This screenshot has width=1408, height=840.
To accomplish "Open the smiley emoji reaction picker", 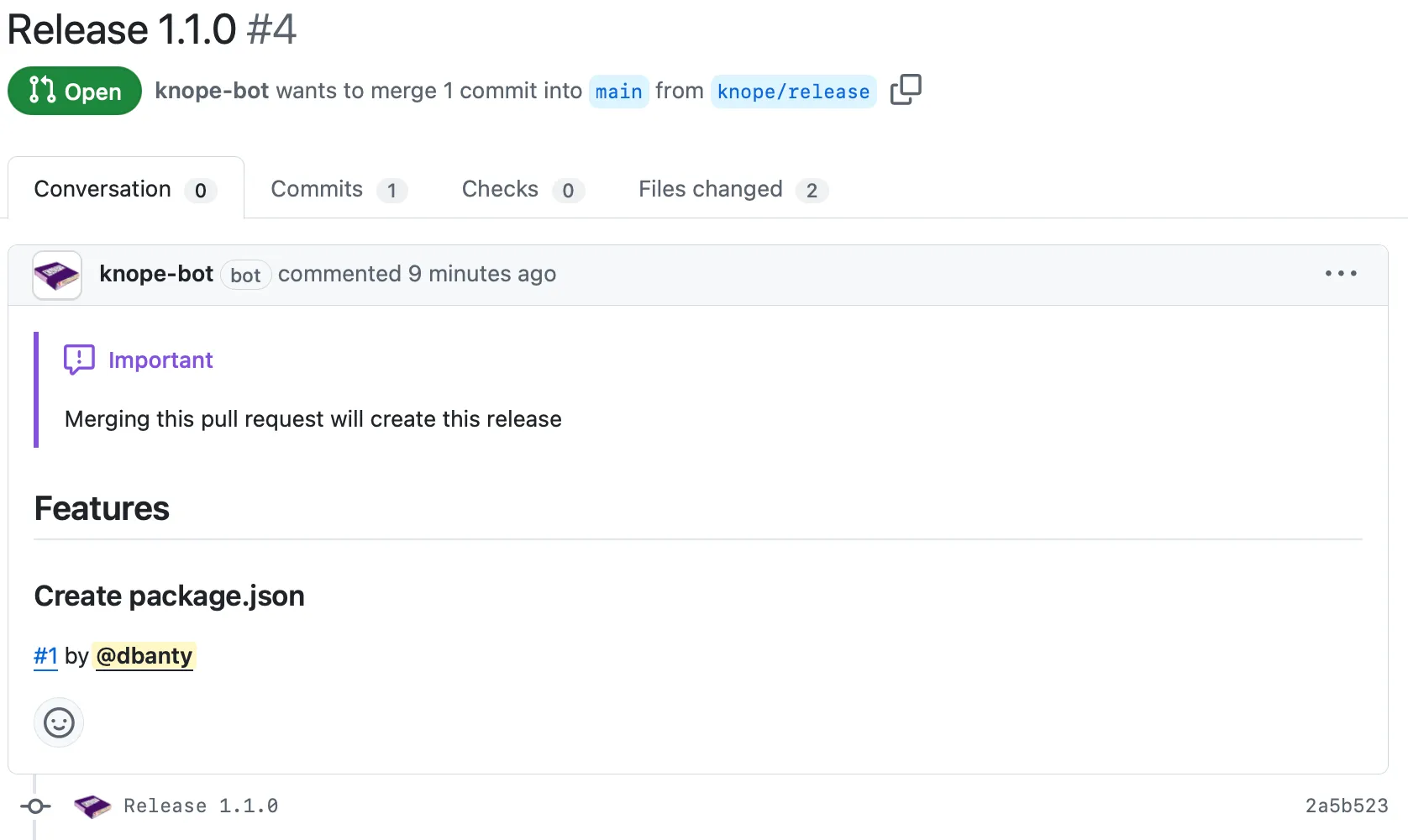I will tap(58, 722).
